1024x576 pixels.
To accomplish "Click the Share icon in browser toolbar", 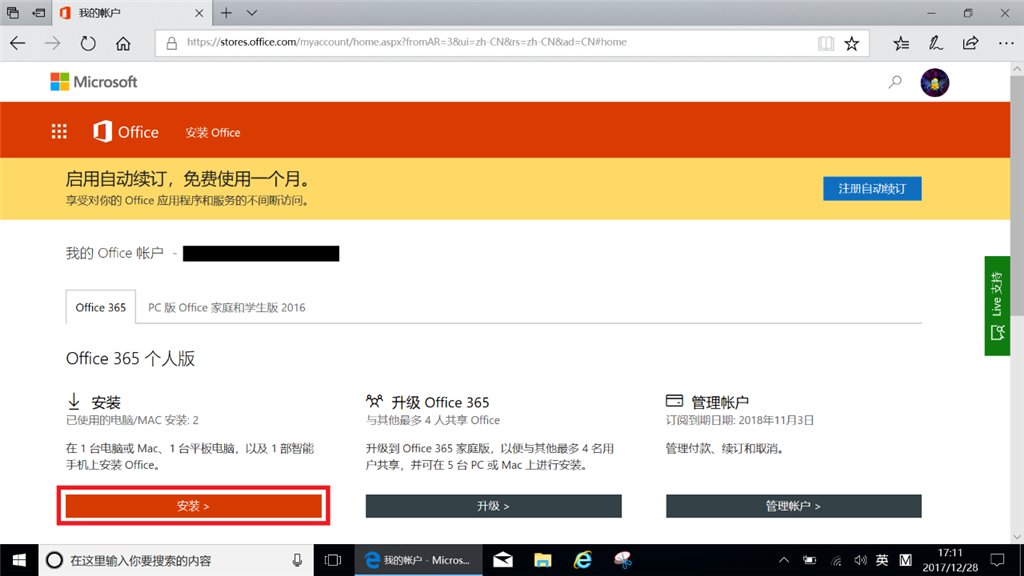I will [x=970, y=43].
